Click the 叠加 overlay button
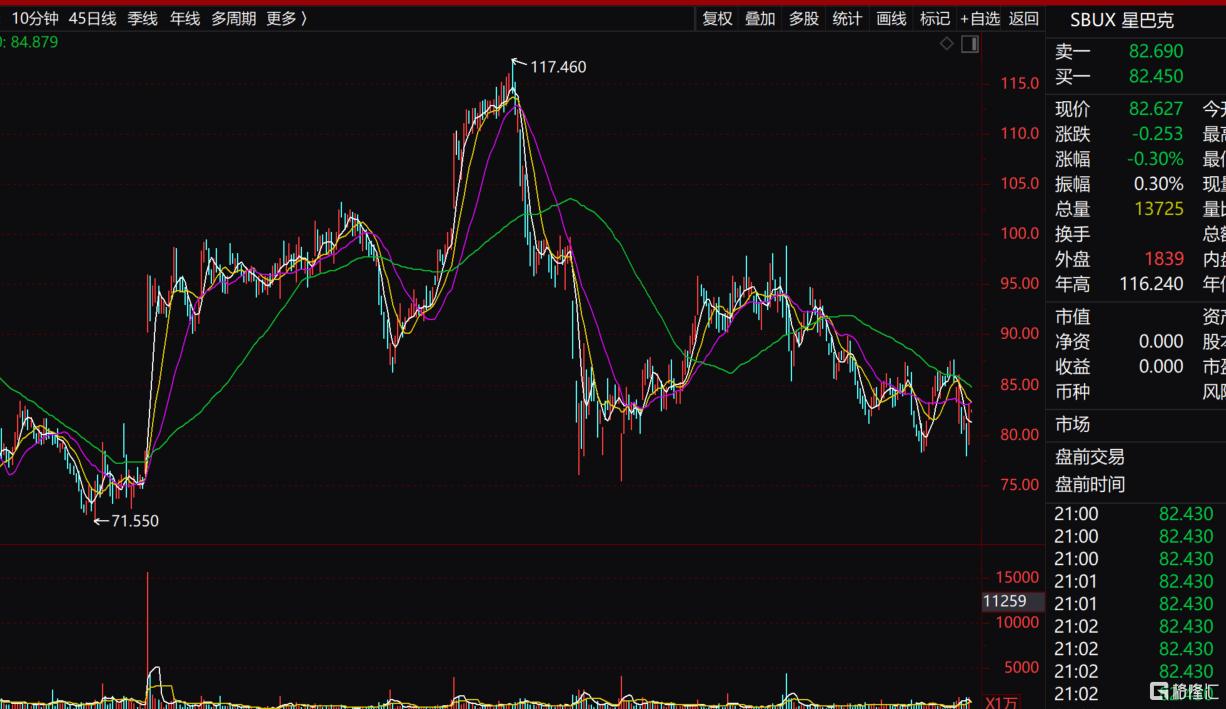Image resolution: width=1226 pixels, height=709 pixels. click(x=760, y=18)
